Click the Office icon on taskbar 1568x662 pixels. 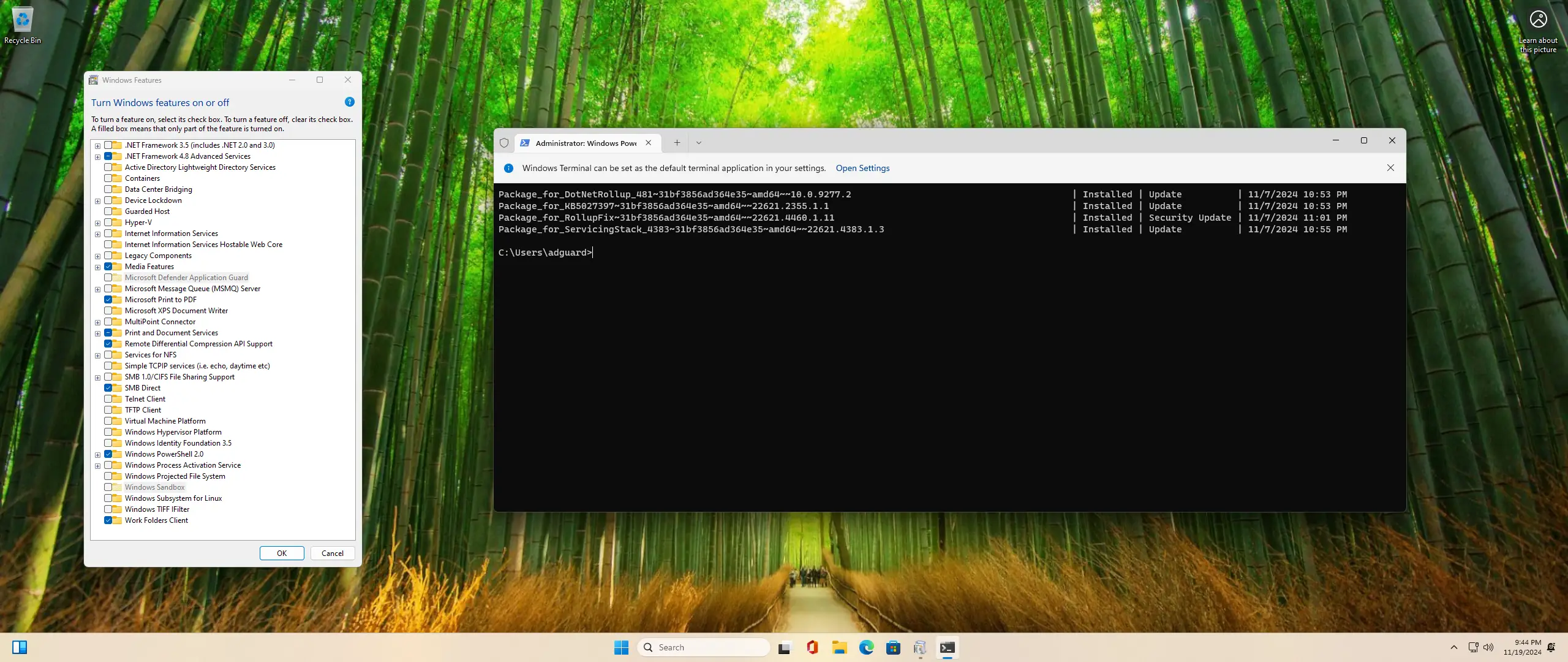coord(812,647)
